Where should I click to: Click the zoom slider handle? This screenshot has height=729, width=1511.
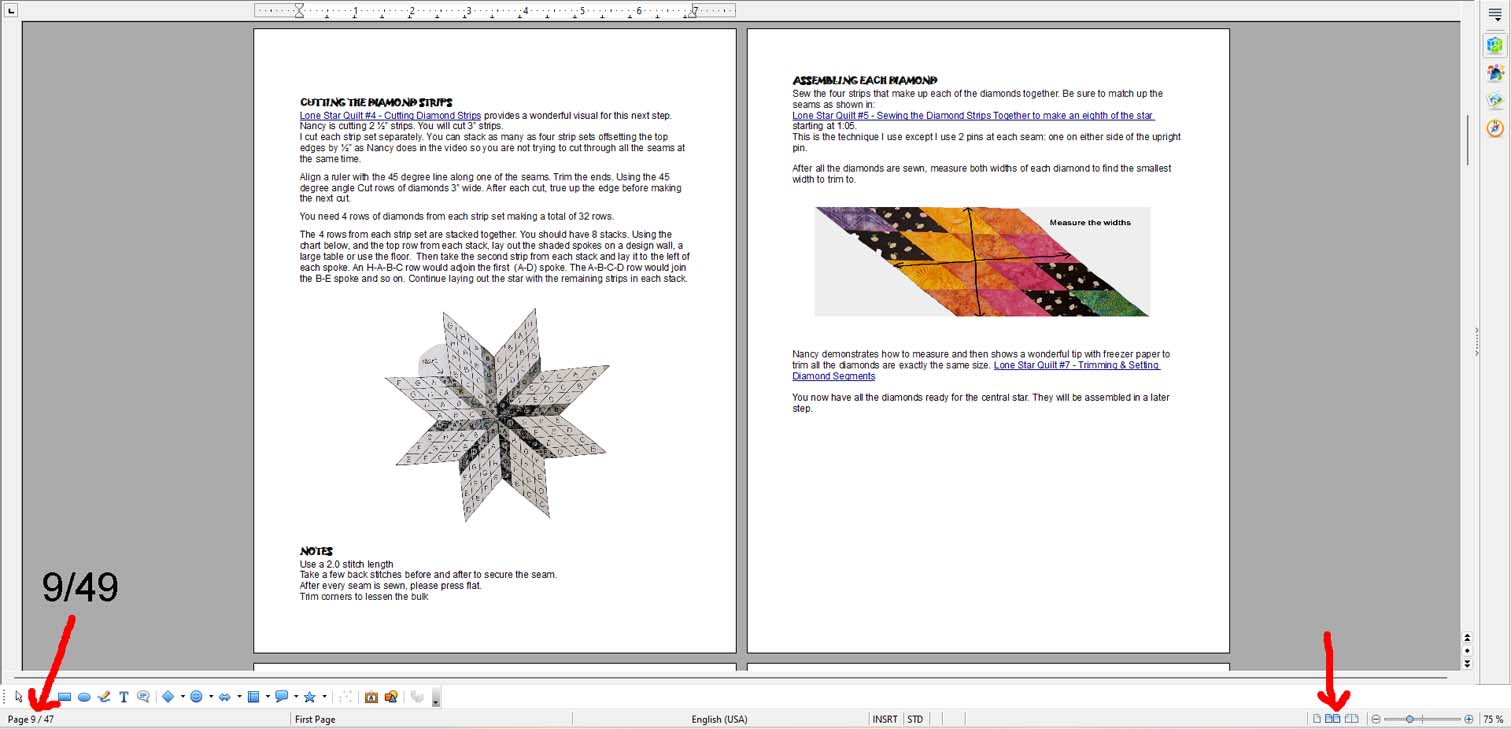tap(1409, 719)
